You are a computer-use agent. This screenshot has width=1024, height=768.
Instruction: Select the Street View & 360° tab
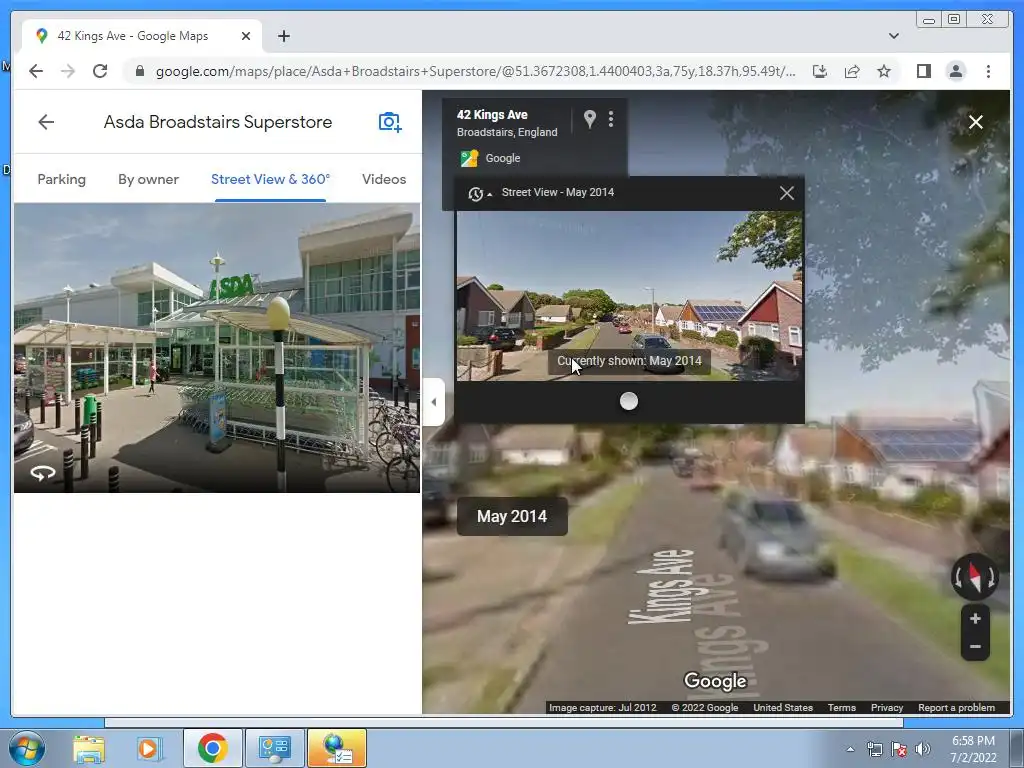270,179
